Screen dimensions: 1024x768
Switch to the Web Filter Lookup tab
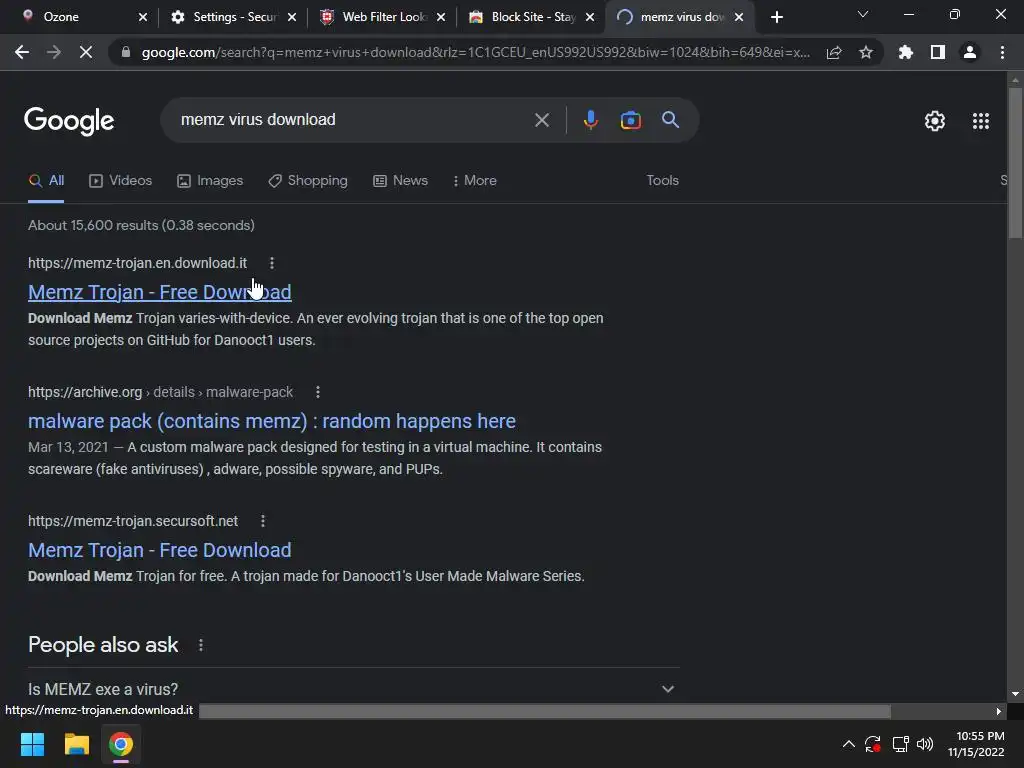pyautogui.click(x=383, y=17)
